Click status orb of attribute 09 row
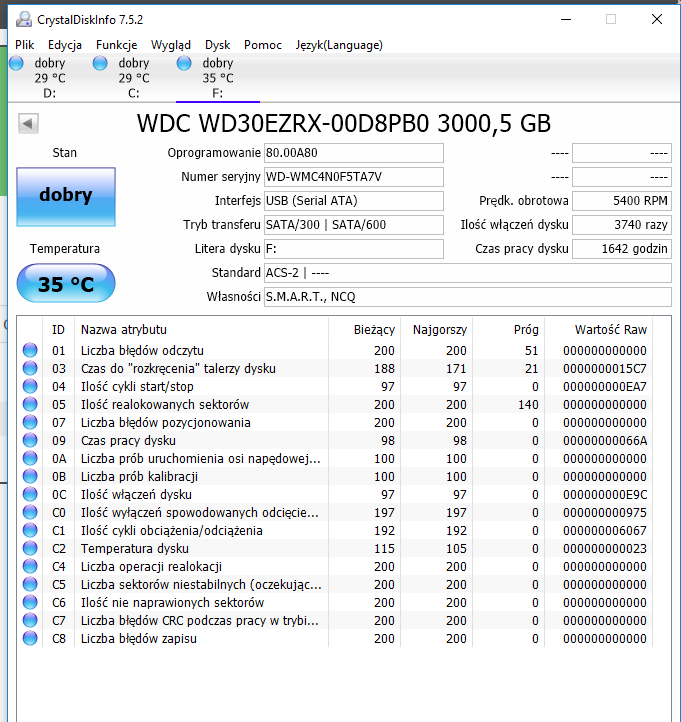This screenshot has width=681, height=722. [30, 440]
